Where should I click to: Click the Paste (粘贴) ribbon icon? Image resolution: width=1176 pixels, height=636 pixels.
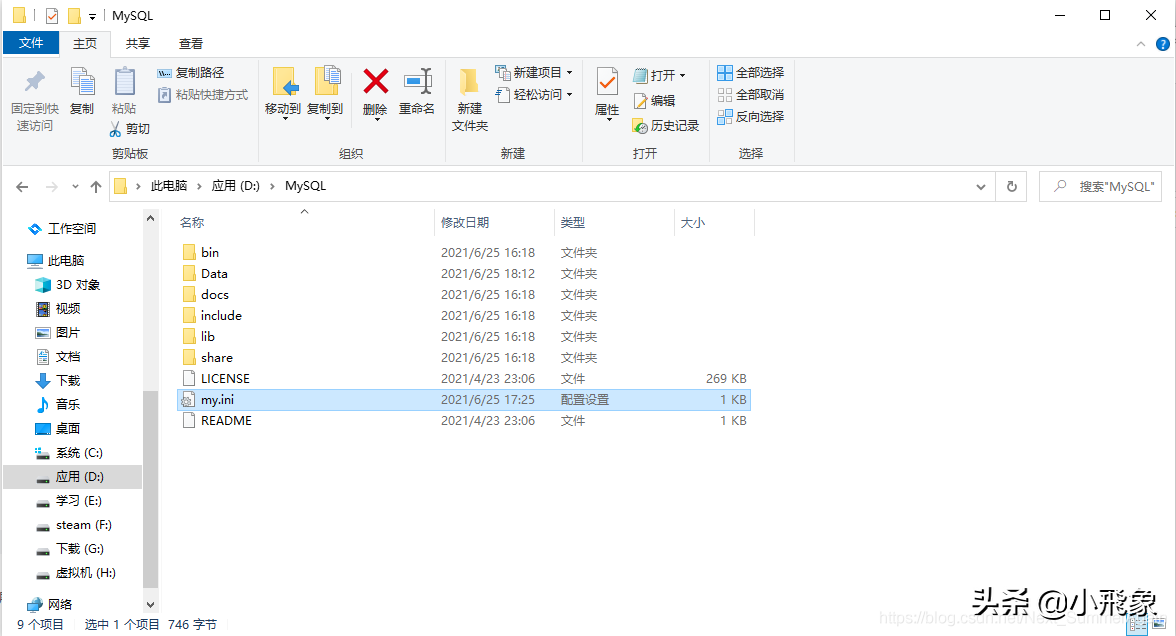(x=124, y=82)
